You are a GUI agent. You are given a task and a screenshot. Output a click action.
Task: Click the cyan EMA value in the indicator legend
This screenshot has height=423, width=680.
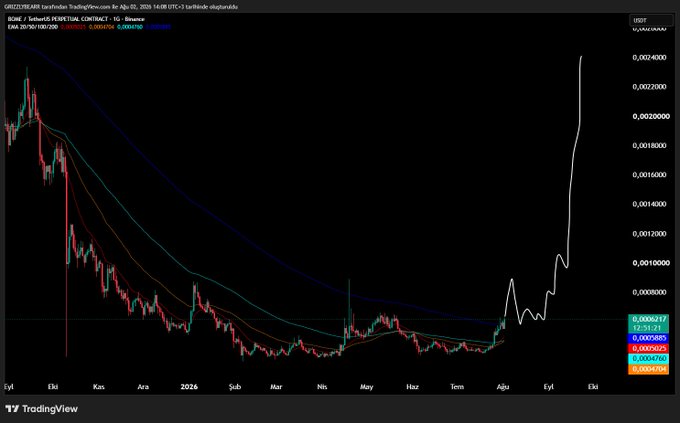coord(129,27)
